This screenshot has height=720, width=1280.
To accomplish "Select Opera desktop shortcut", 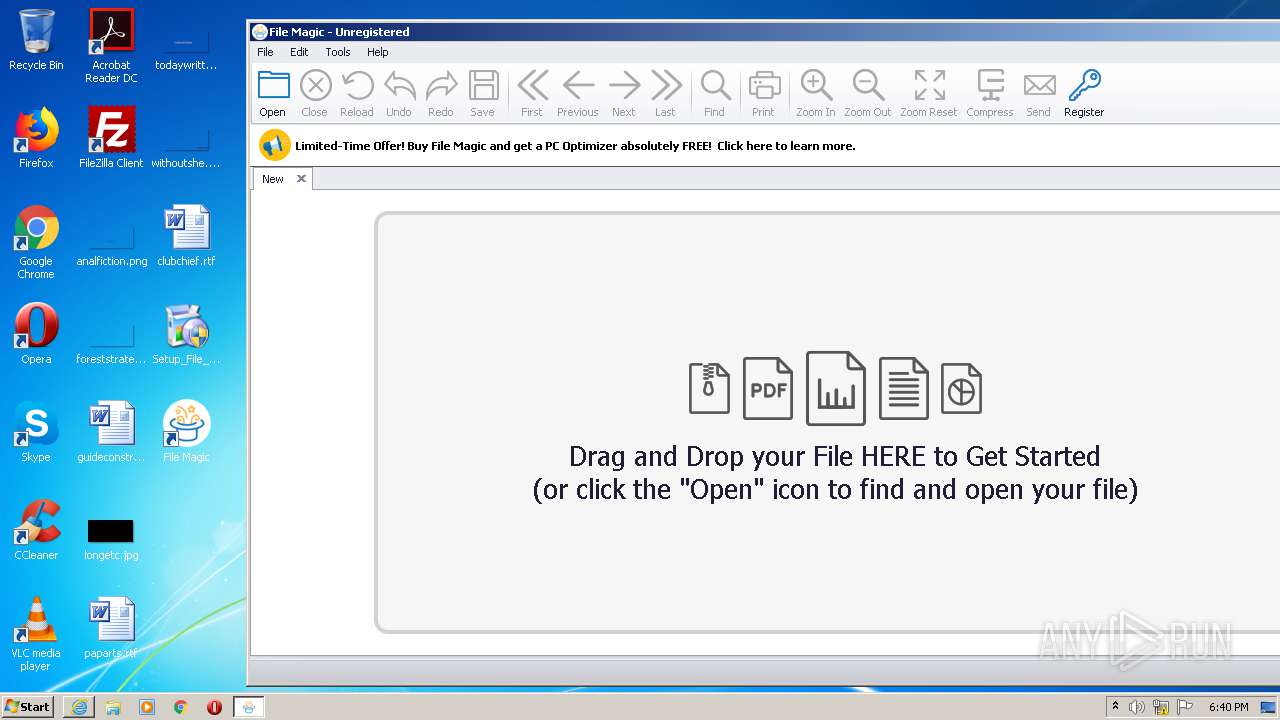I will point(36,334).
